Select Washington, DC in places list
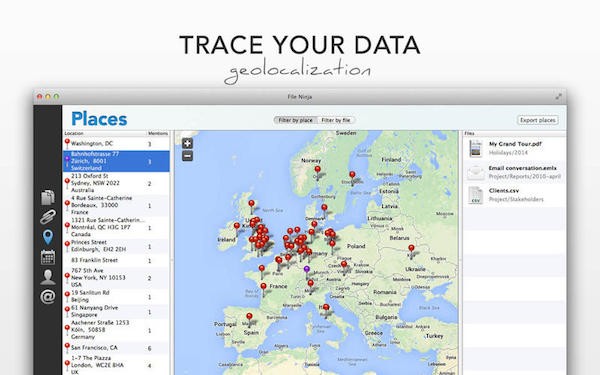This screenshot has width=600, height=375. point(116,144)
